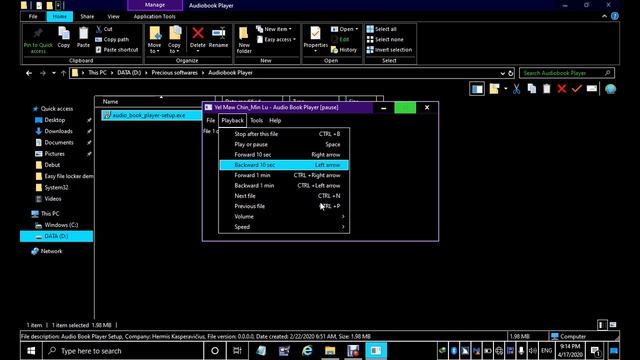This screenshot has height=360, width=640.
Task: Open File menu in Audio Book Player
Action: pyautogui.click(x=211, y=120)
